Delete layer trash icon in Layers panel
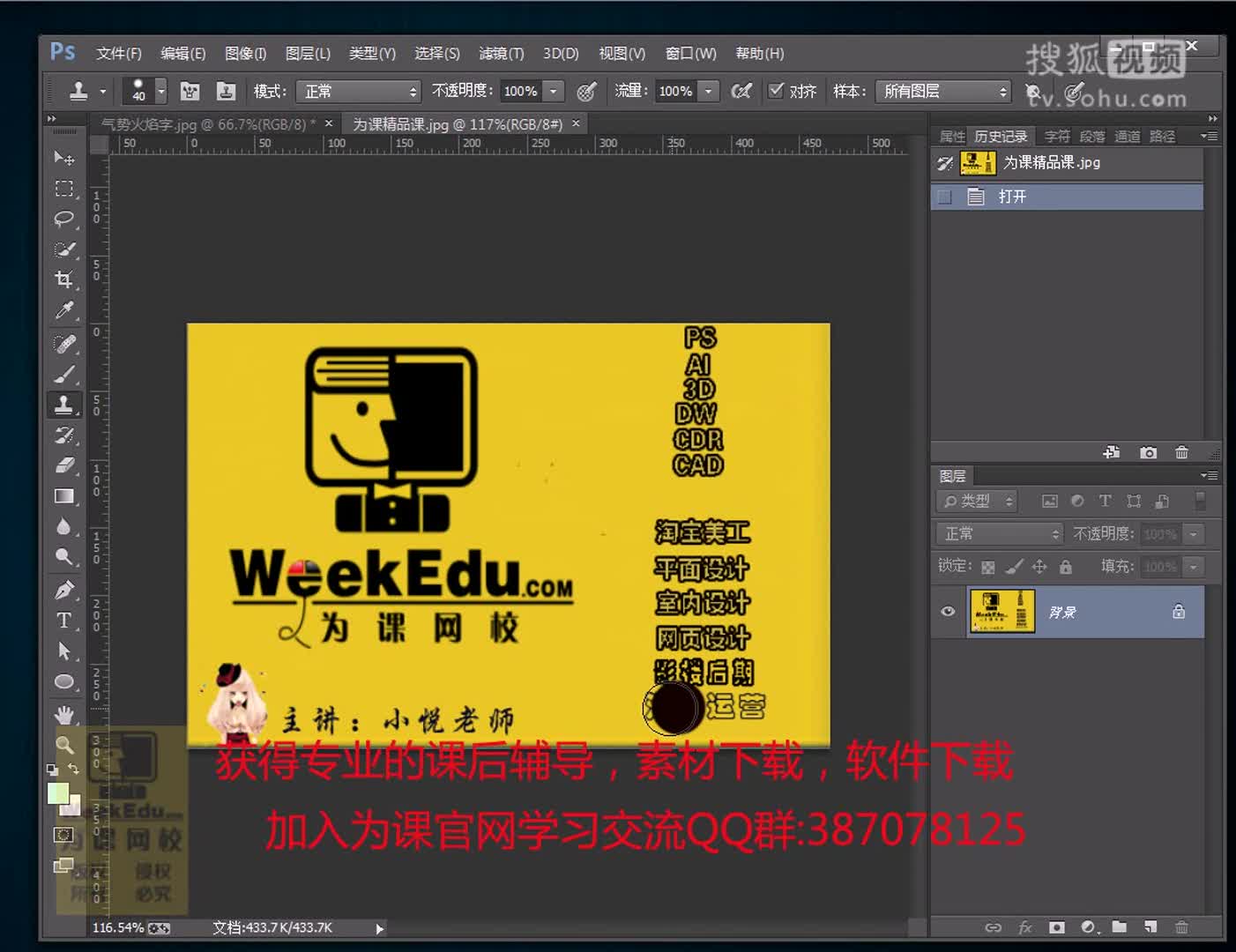The width and height of the screenshot is (1236, 952). click(x=1181, y=926)
